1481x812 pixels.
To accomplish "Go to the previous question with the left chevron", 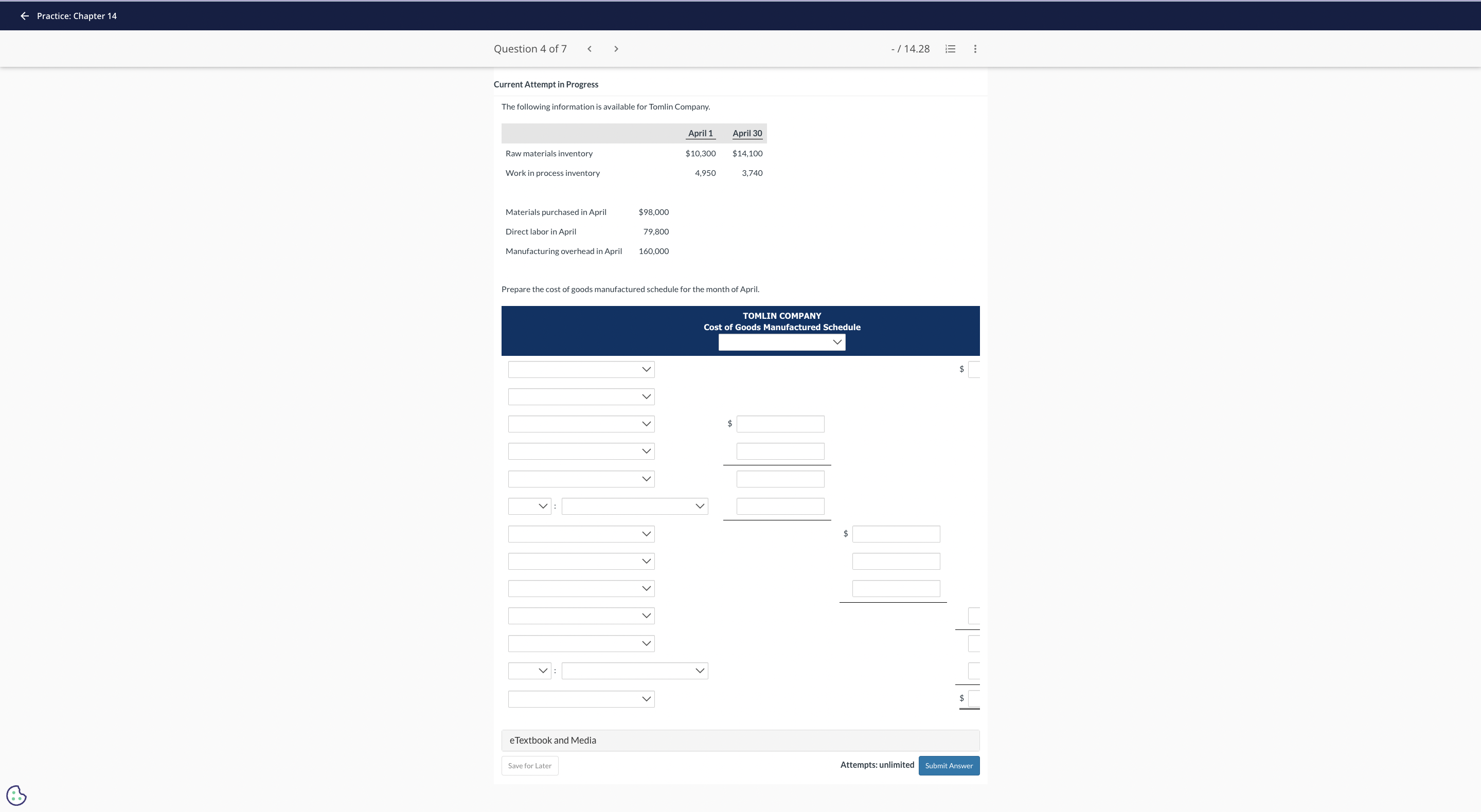I will point(590,49).
